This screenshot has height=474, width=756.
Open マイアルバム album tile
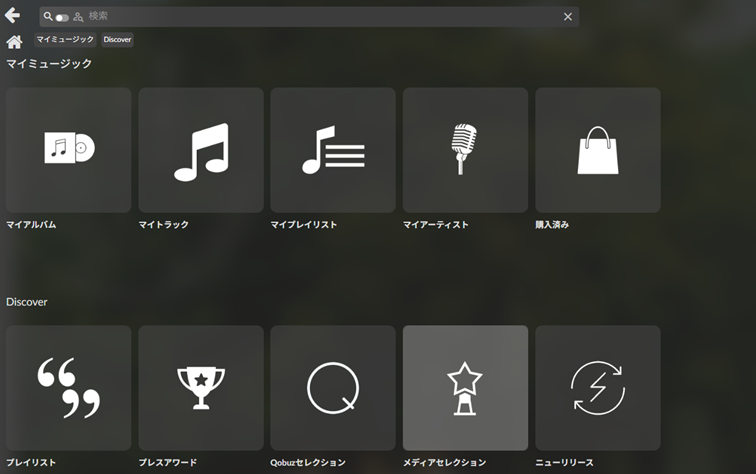(x=68, y=150)
